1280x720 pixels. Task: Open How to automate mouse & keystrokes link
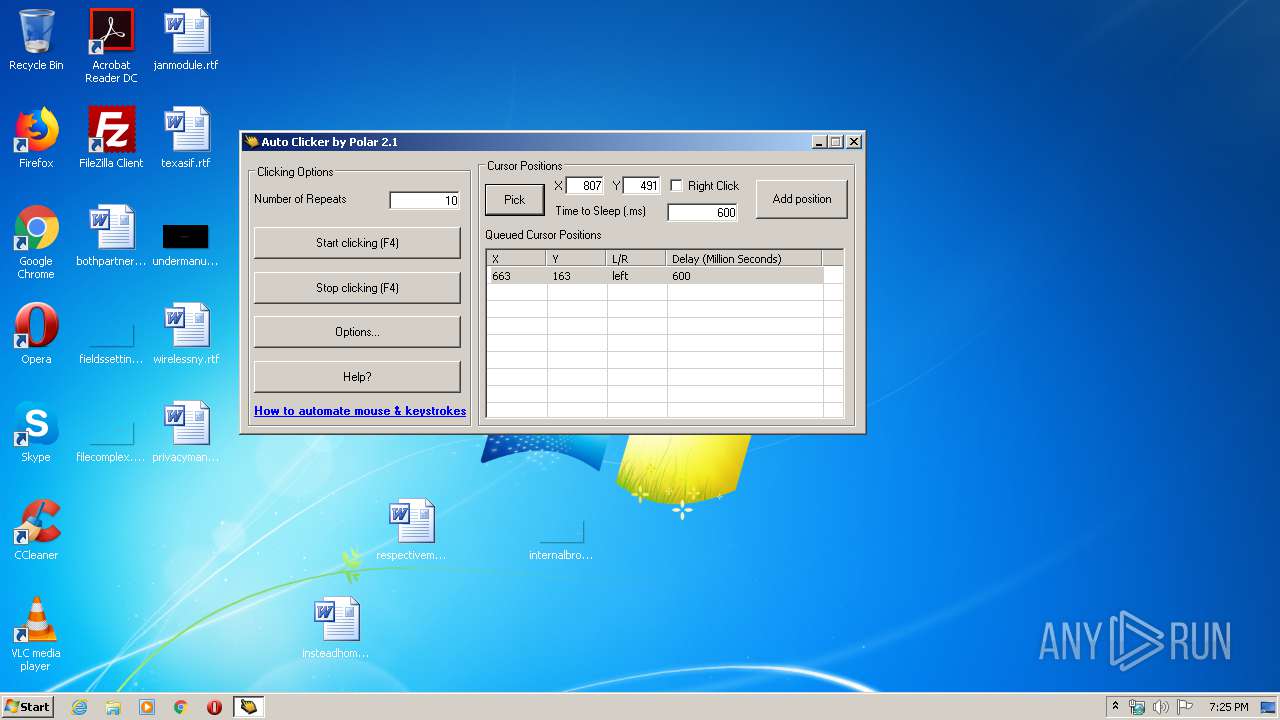pos(360,411)
